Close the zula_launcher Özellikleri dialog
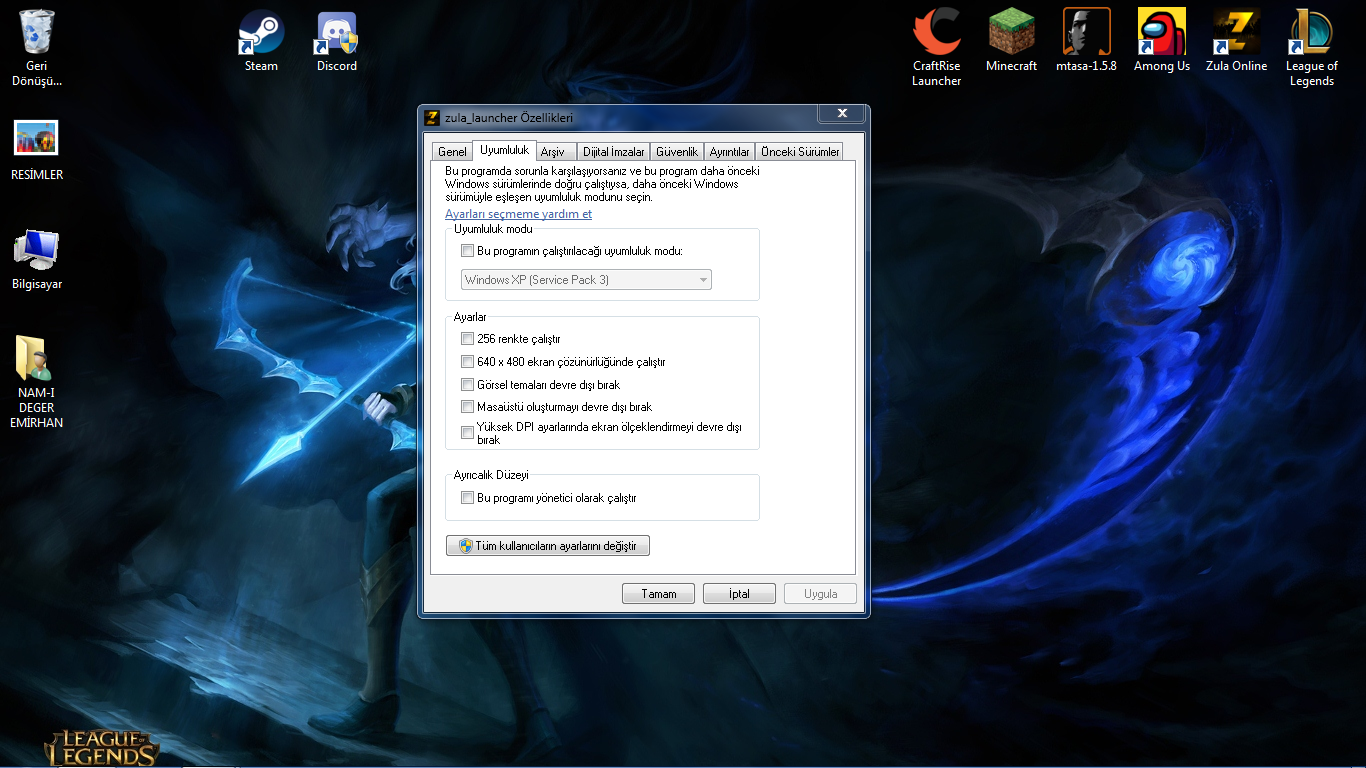The height and width of the screenshot is (768, 1366). [x=842, y=114]
